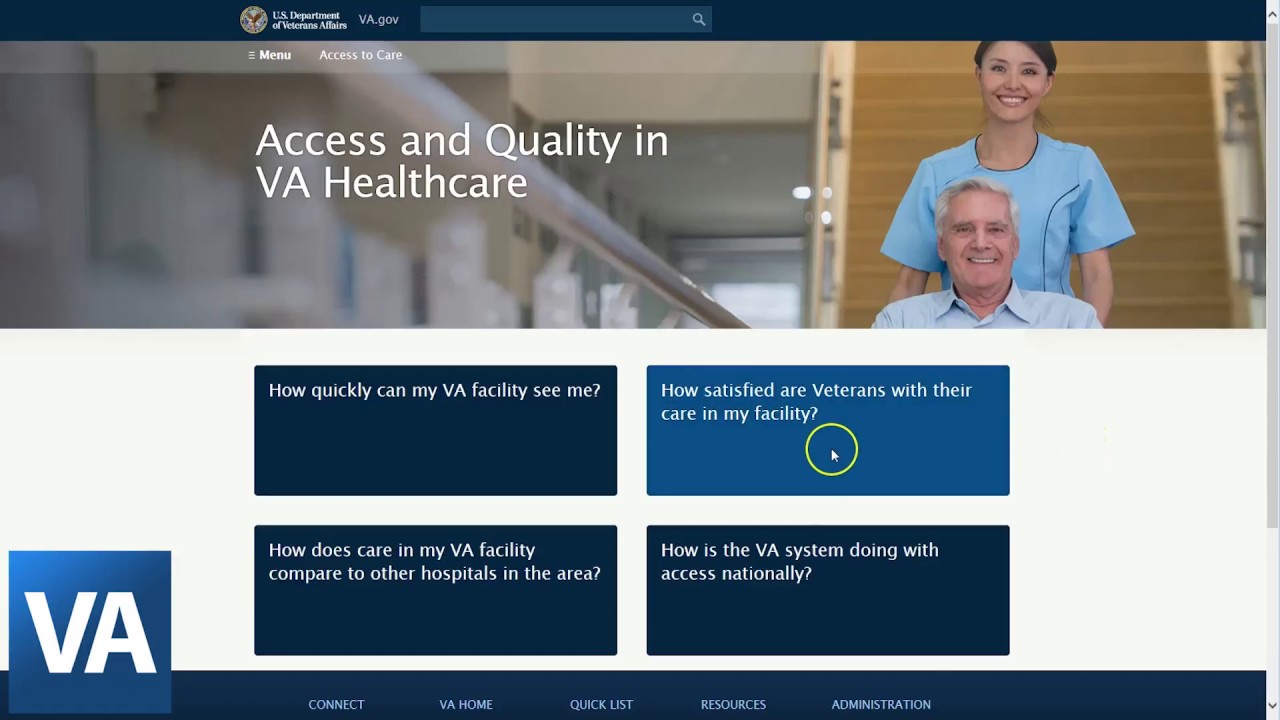The width and height of the screenshot is (1280, 720).
Task: Open 'How does care in my VA facility compare' tile
Action: 435,590
